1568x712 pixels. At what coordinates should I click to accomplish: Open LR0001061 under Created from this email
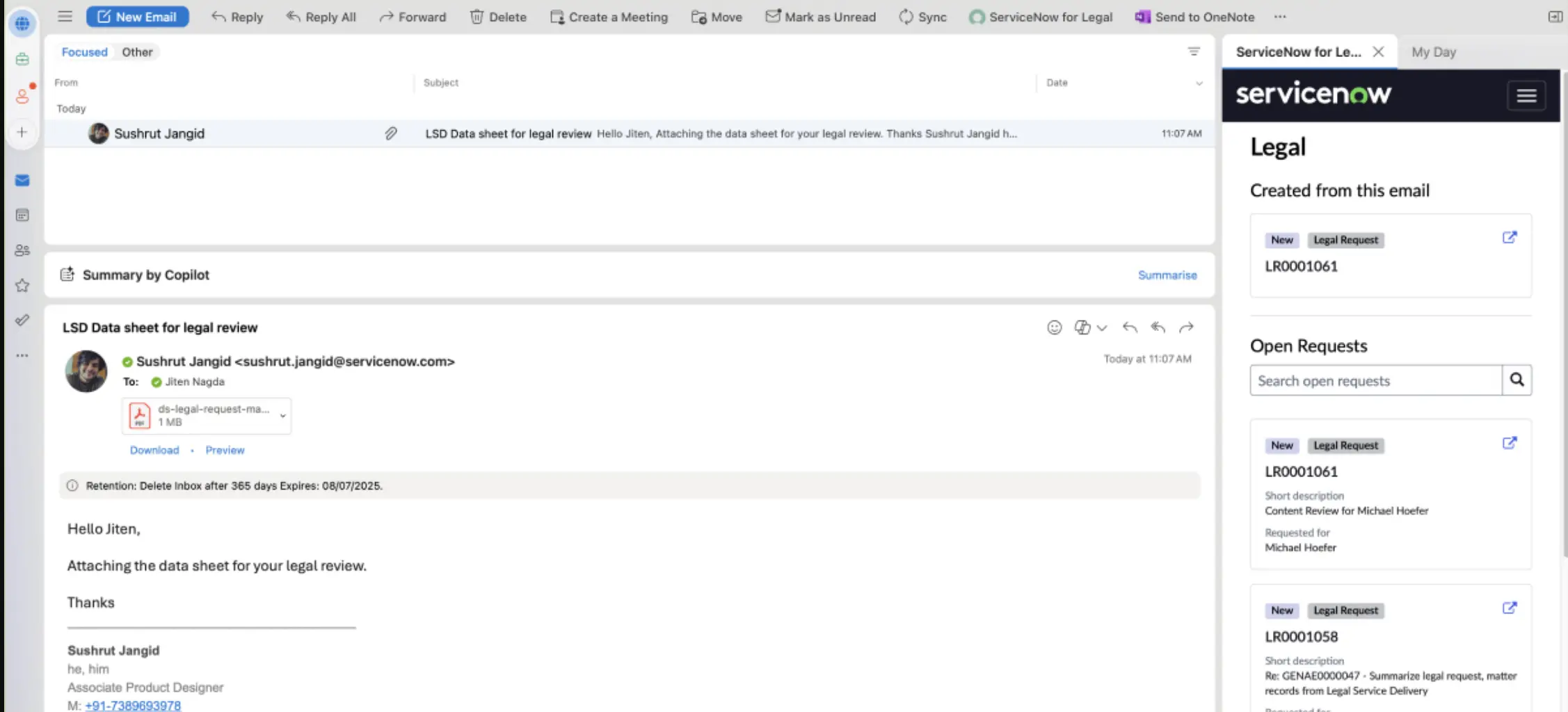1509,238
